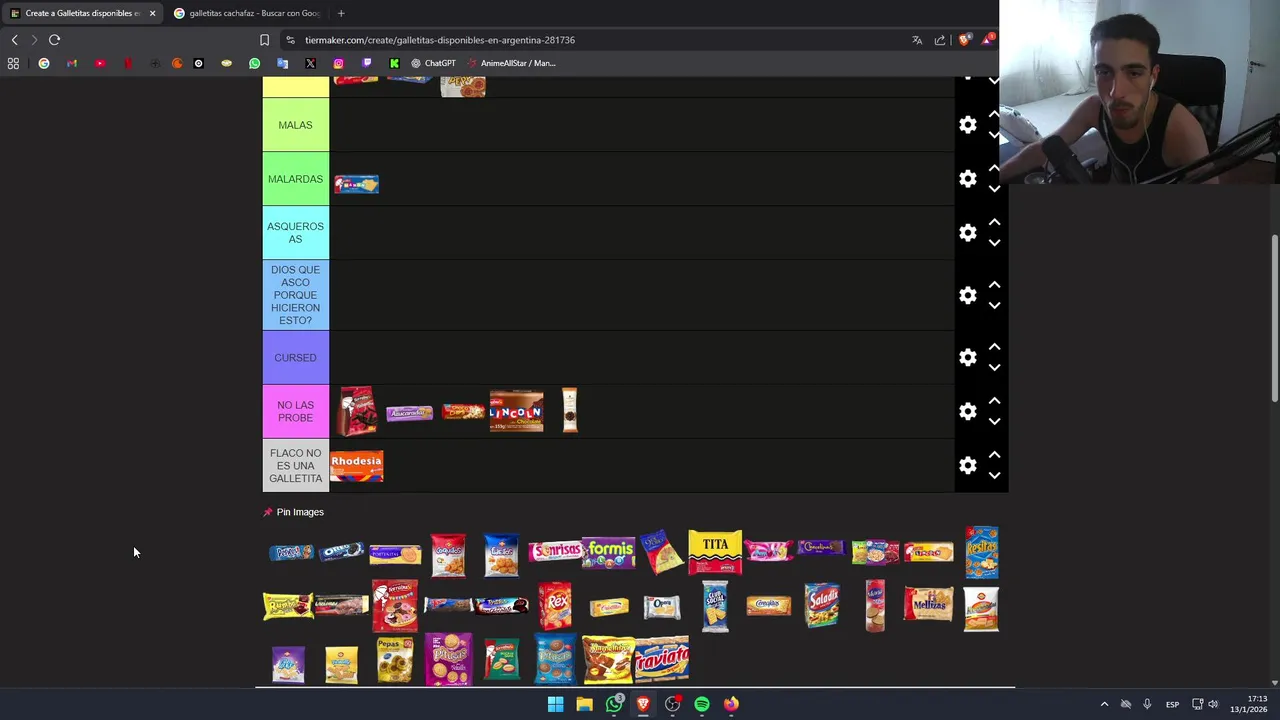Select the TITA cookie image
Screen dimensions: 1280x720
tap(715, 552)
